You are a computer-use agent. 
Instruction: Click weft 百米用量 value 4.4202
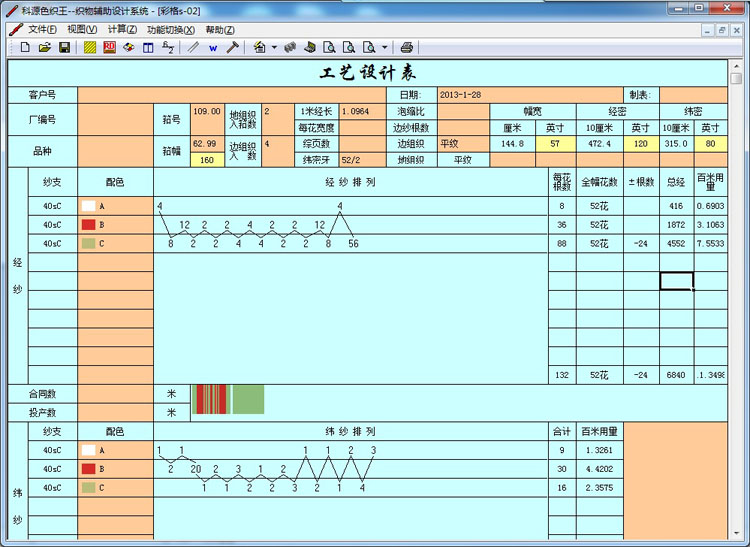pyautogui.click(x=600, y=469)
